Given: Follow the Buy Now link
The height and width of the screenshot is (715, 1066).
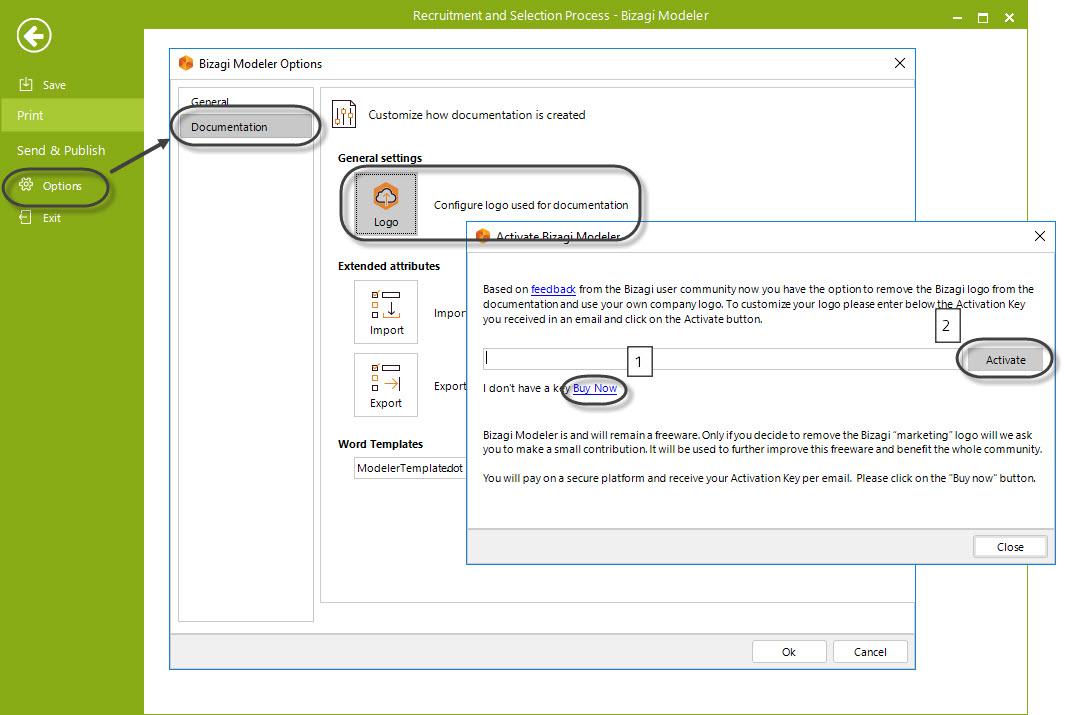Looking at the screenshot, I should tap(595, 388).
